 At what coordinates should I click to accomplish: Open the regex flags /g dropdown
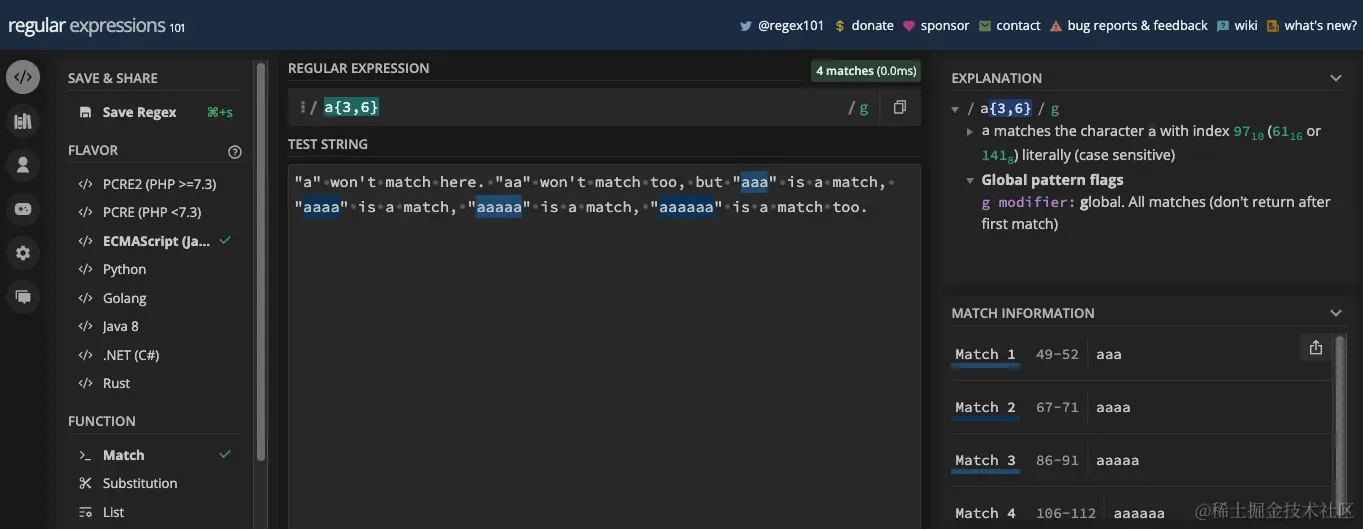[859, 108]
